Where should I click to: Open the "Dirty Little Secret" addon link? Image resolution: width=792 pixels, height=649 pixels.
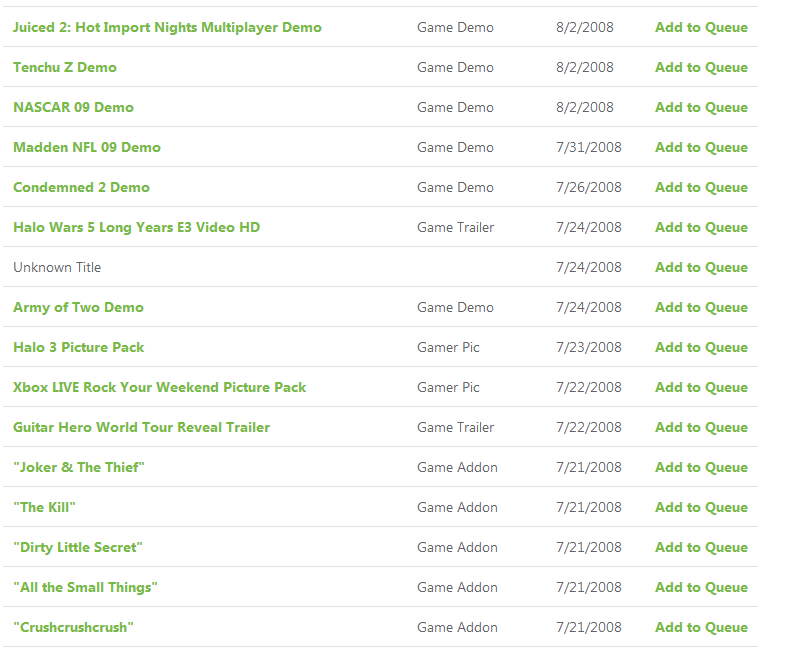[78, 547]
